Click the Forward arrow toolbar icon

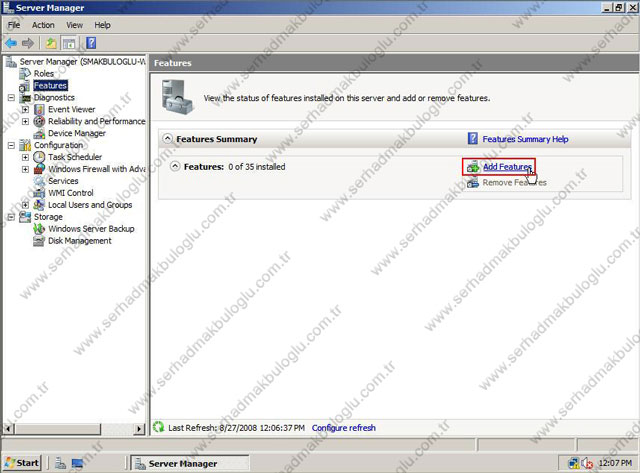tap(28, 43)
